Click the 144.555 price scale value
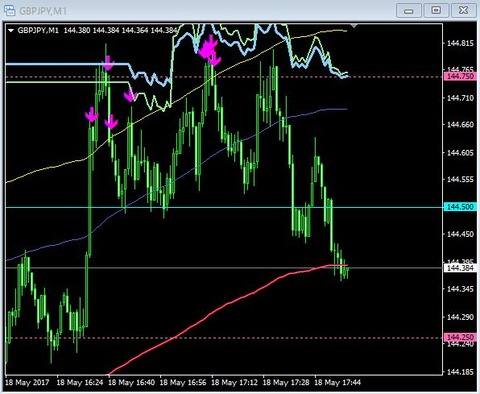The width and height of the screenshot is (480, 394). pyautogui.click(x=460, y=180)
